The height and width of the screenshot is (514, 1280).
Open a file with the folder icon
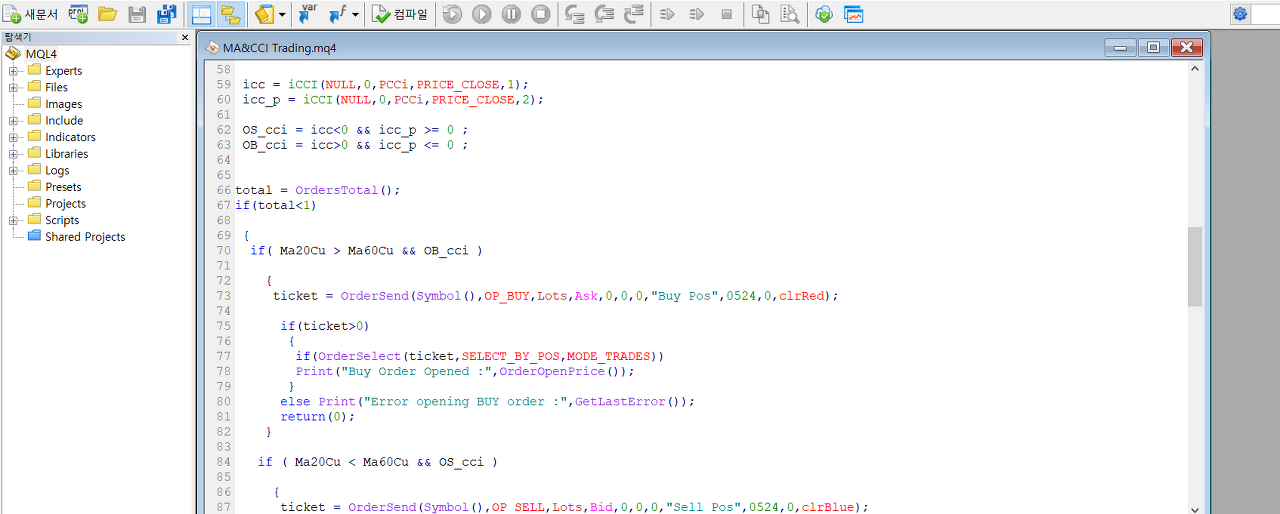tap(107, 14)
